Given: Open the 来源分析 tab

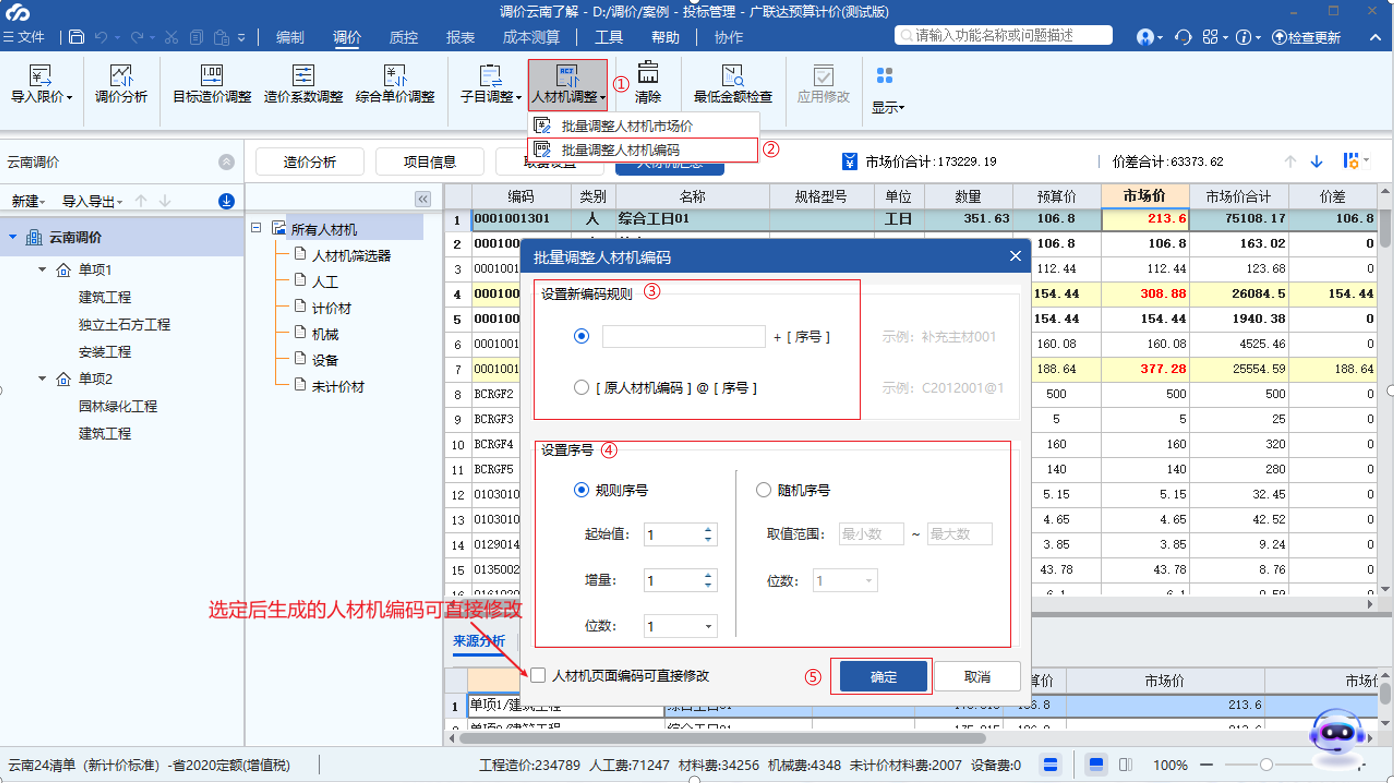Looking at the screenshot, I should point(479,640).
